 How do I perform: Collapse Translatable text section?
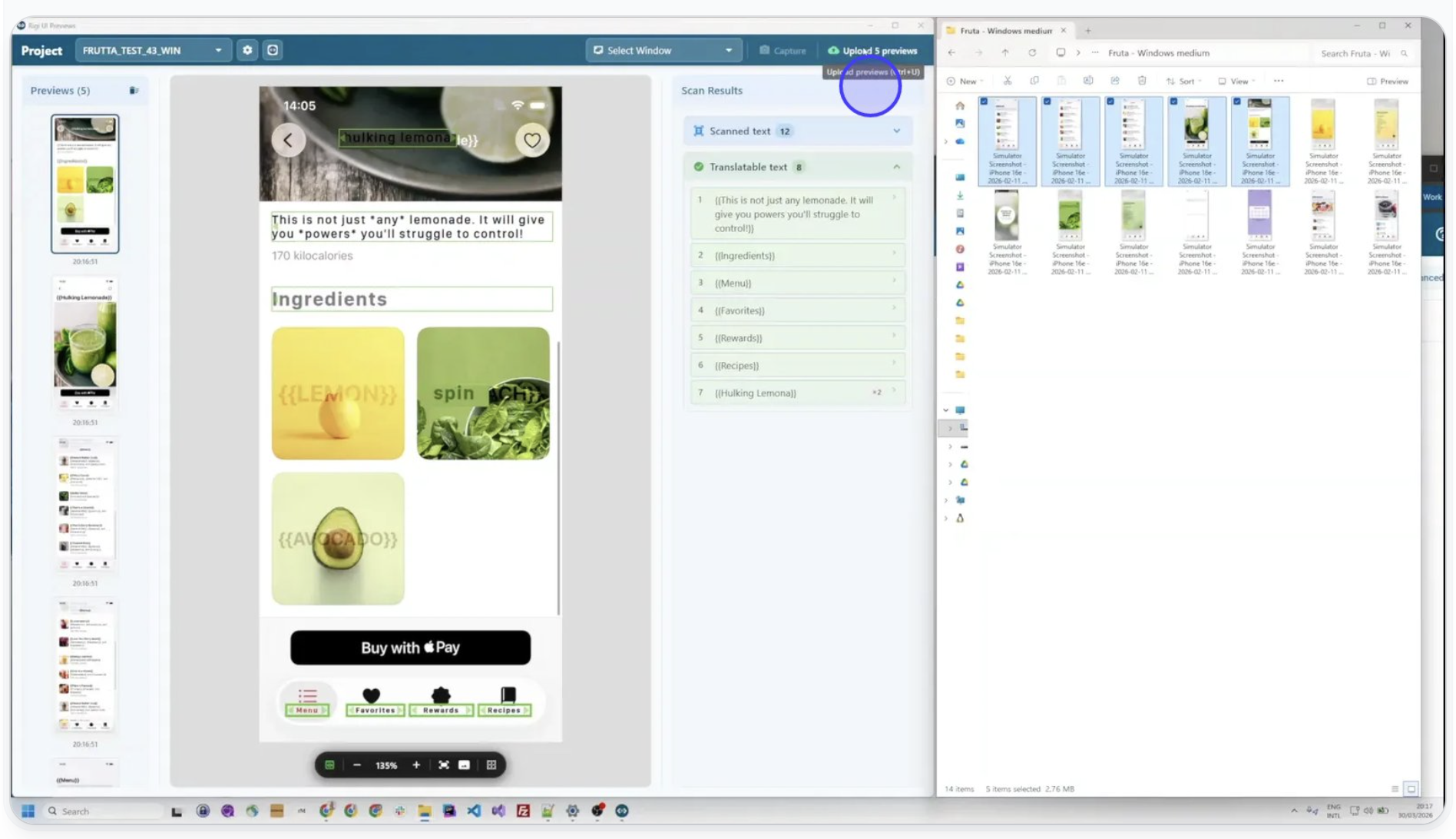click(x=797, y=167)
